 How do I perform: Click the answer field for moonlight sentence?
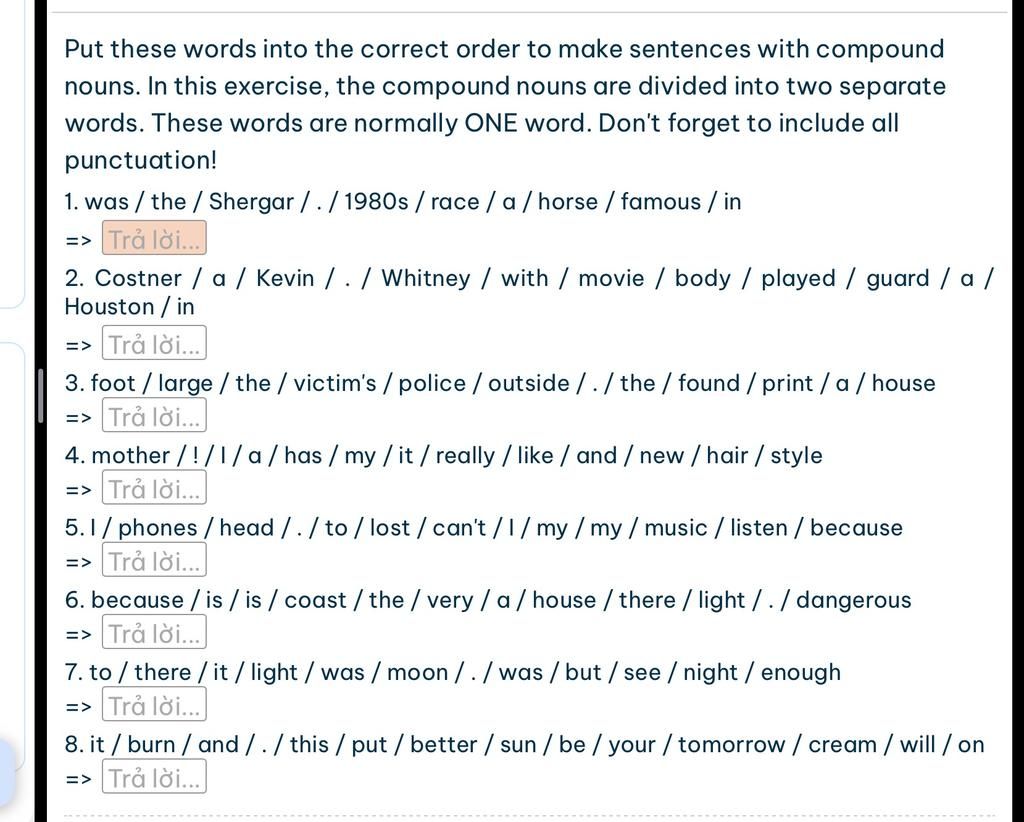[154, 704]
